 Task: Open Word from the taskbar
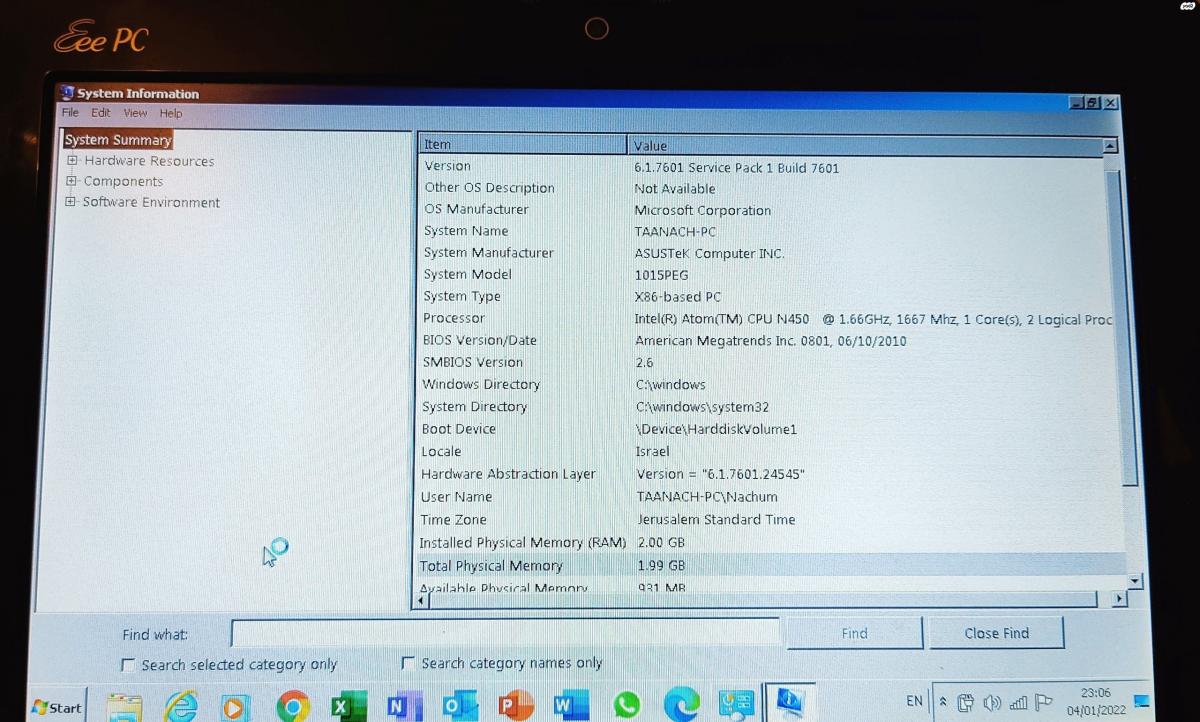[569, 706]
